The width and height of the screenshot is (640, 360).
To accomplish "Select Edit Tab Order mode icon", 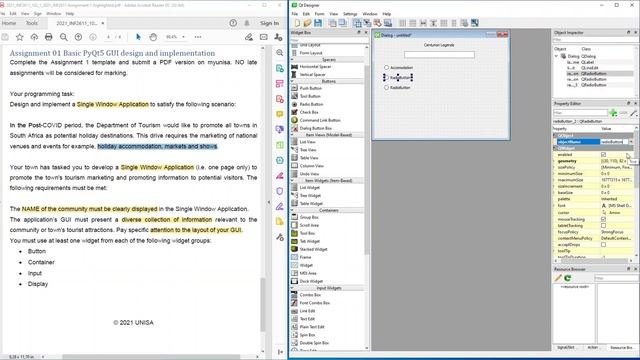I will coord(388,23).
